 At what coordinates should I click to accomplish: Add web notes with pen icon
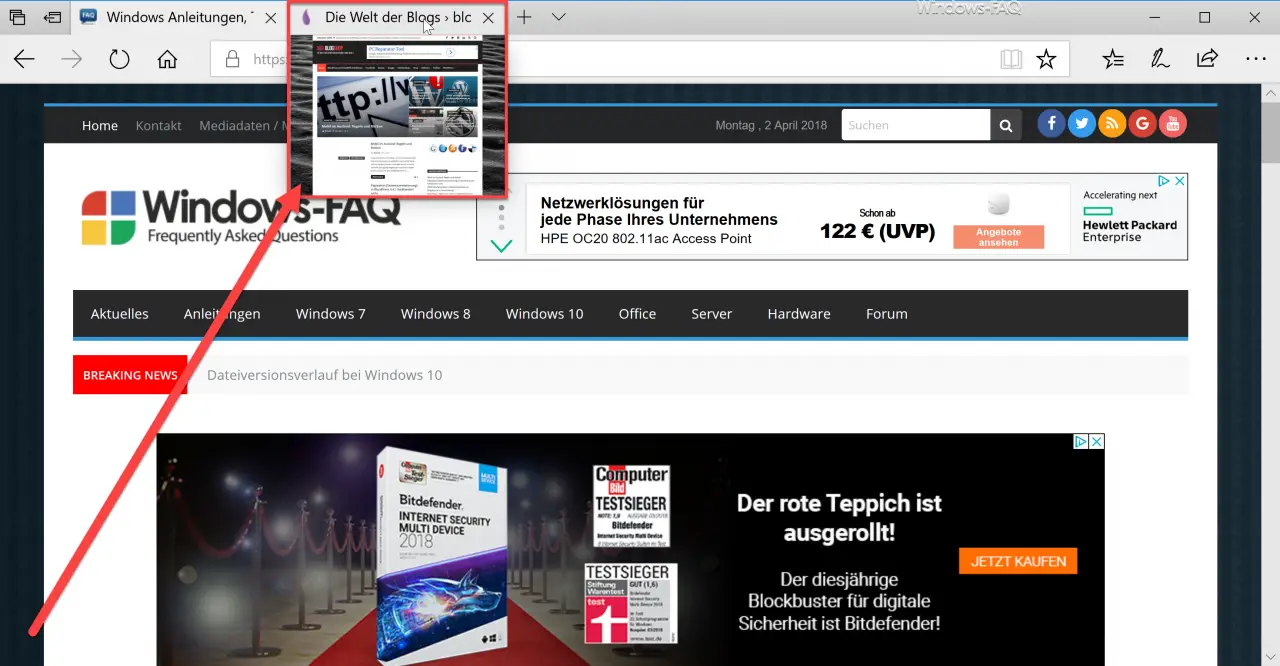point(1160,59)
